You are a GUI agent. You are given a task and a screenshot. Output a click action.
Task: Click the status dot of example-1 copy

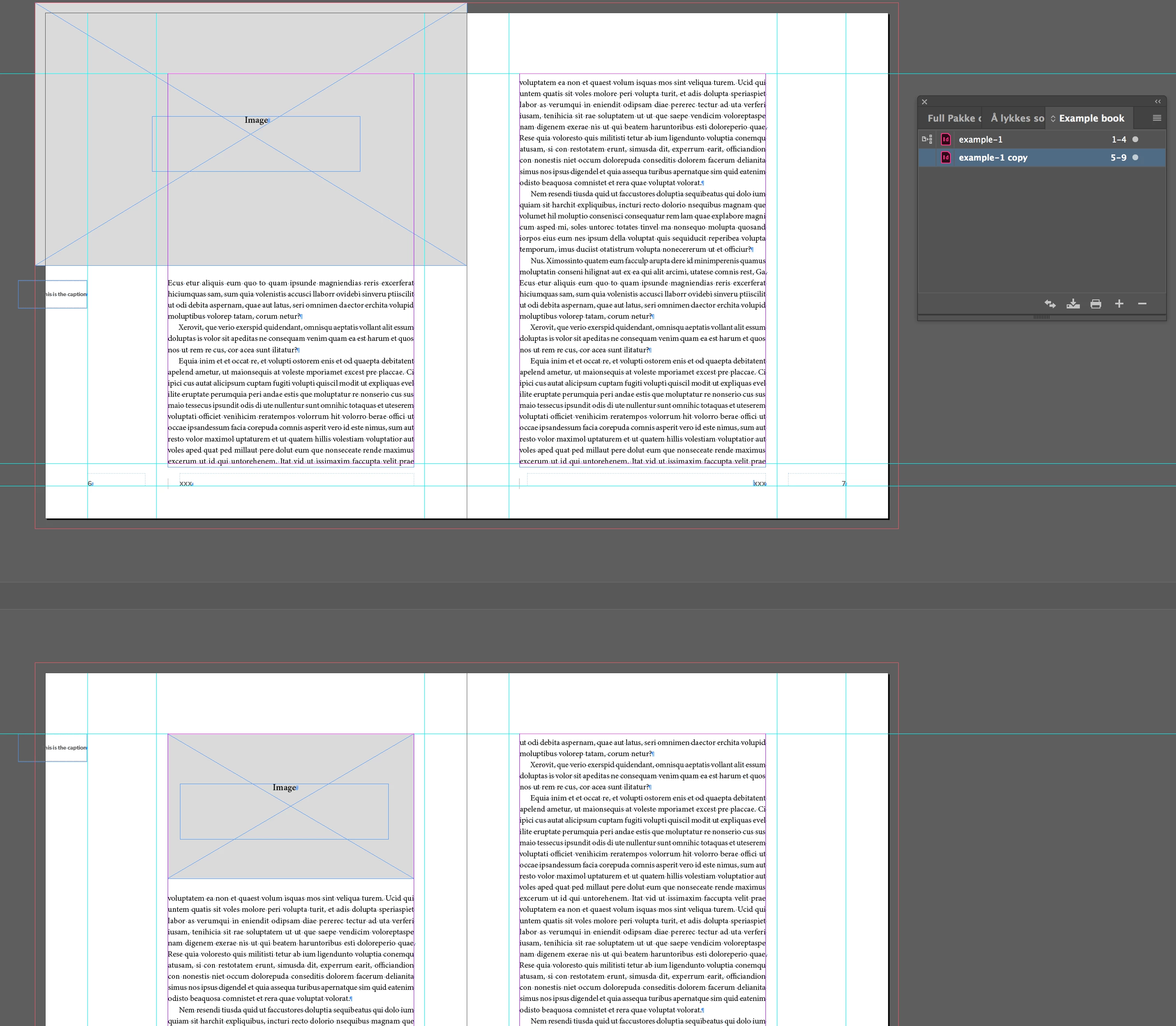pyautogui.click(x=1135, y=157)
